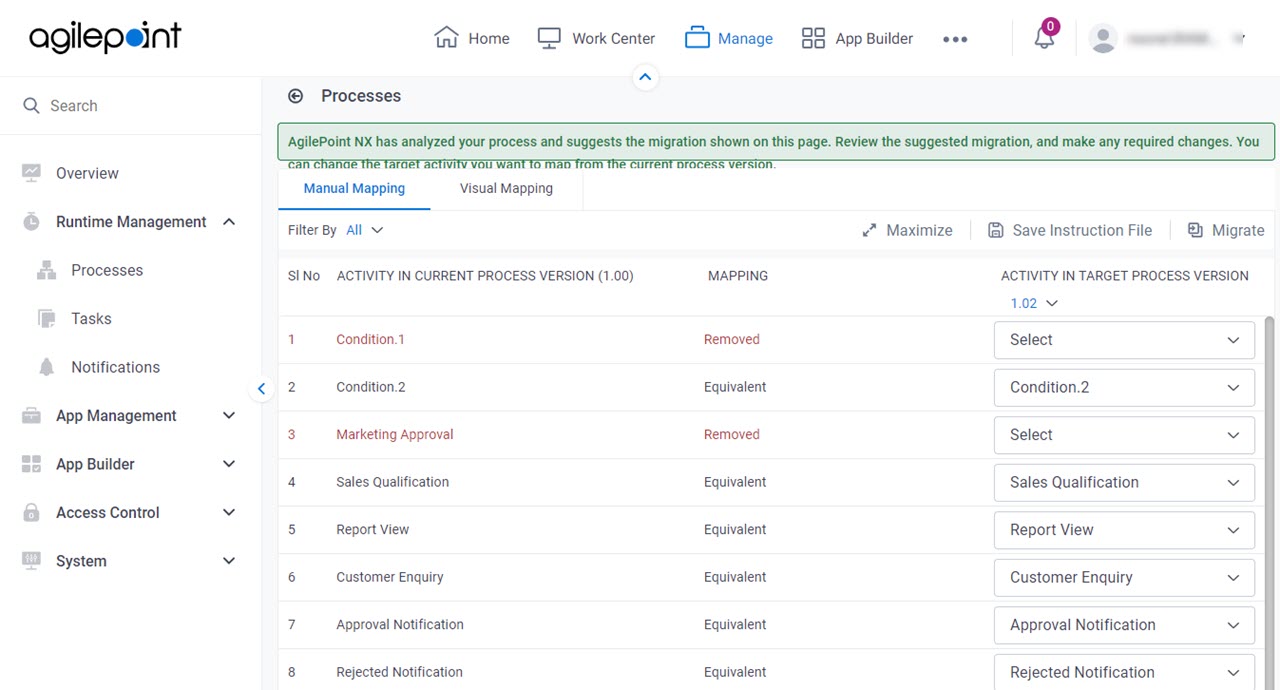Click the AgilePoint logo
The image size is (1280, 690).
click(105, 38)
